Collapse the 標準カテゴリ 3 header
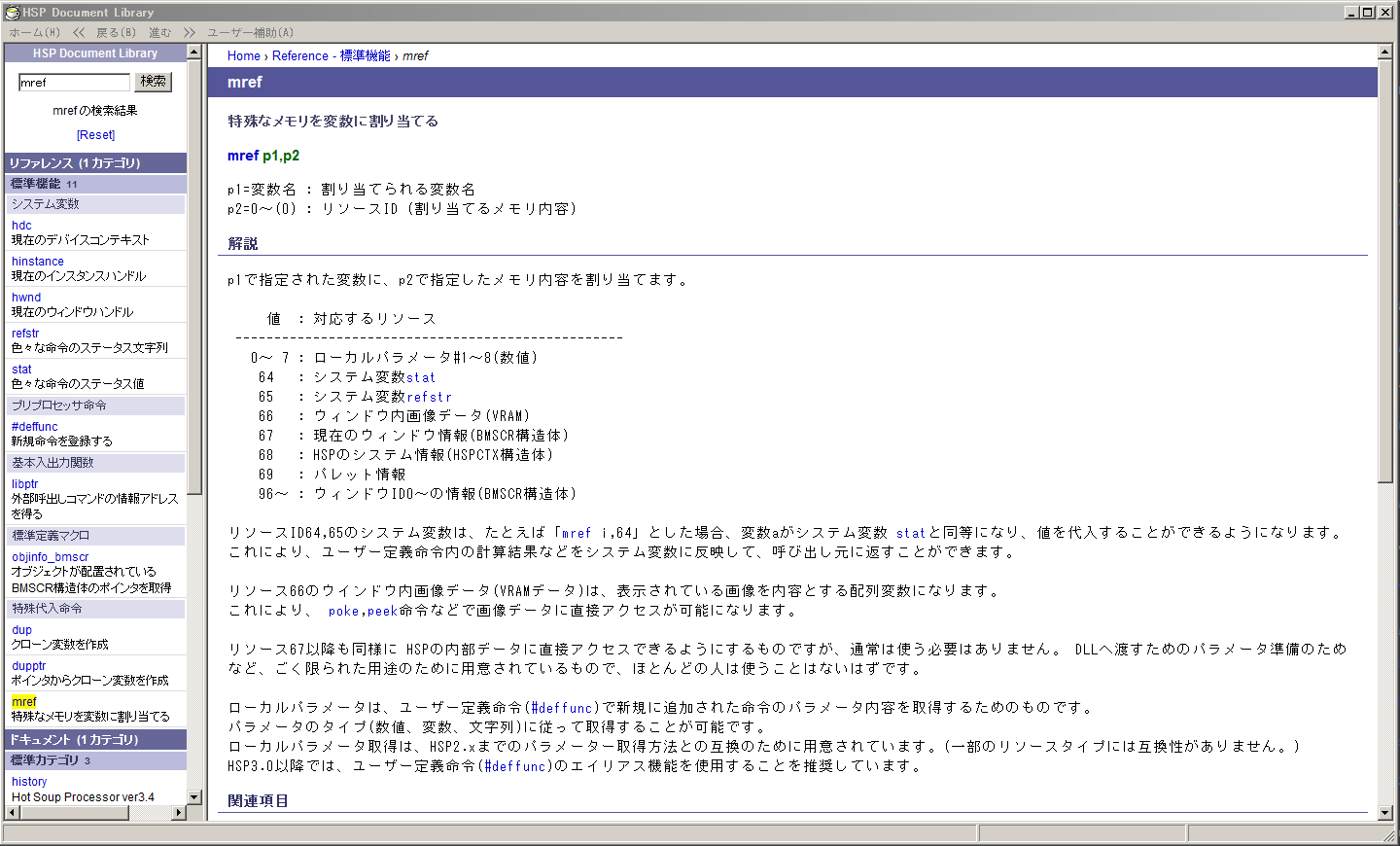The image size is (1400, 846). (95, 760)
